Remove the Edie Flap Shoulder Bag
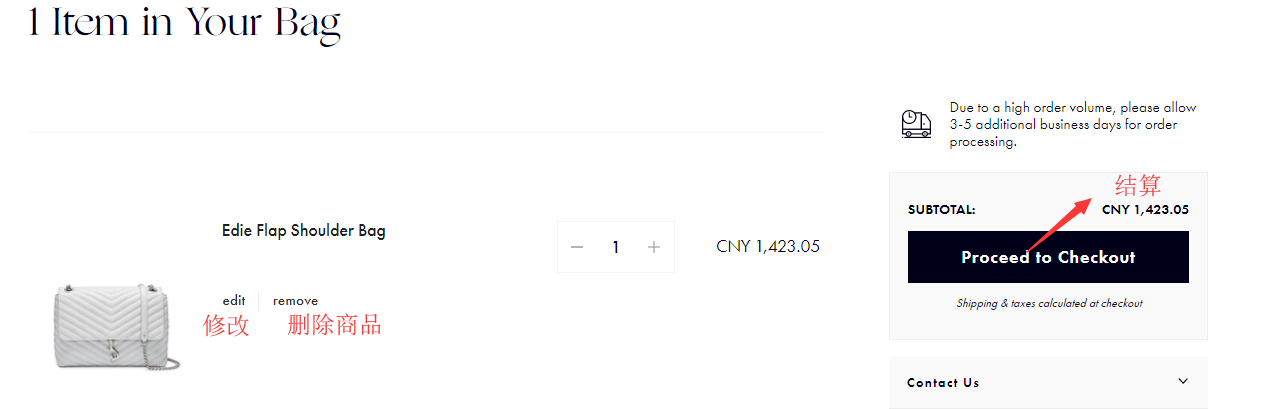The image size is (1278, 409). coord(295,301)
